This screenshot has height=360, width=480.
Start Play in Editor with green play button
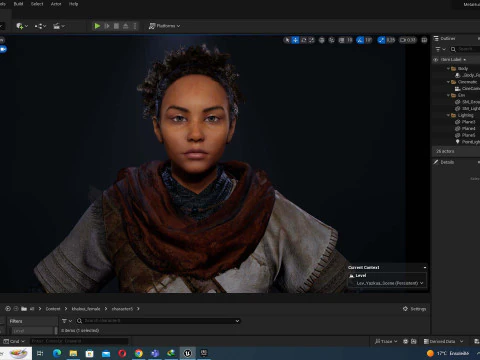pos(97,26)
